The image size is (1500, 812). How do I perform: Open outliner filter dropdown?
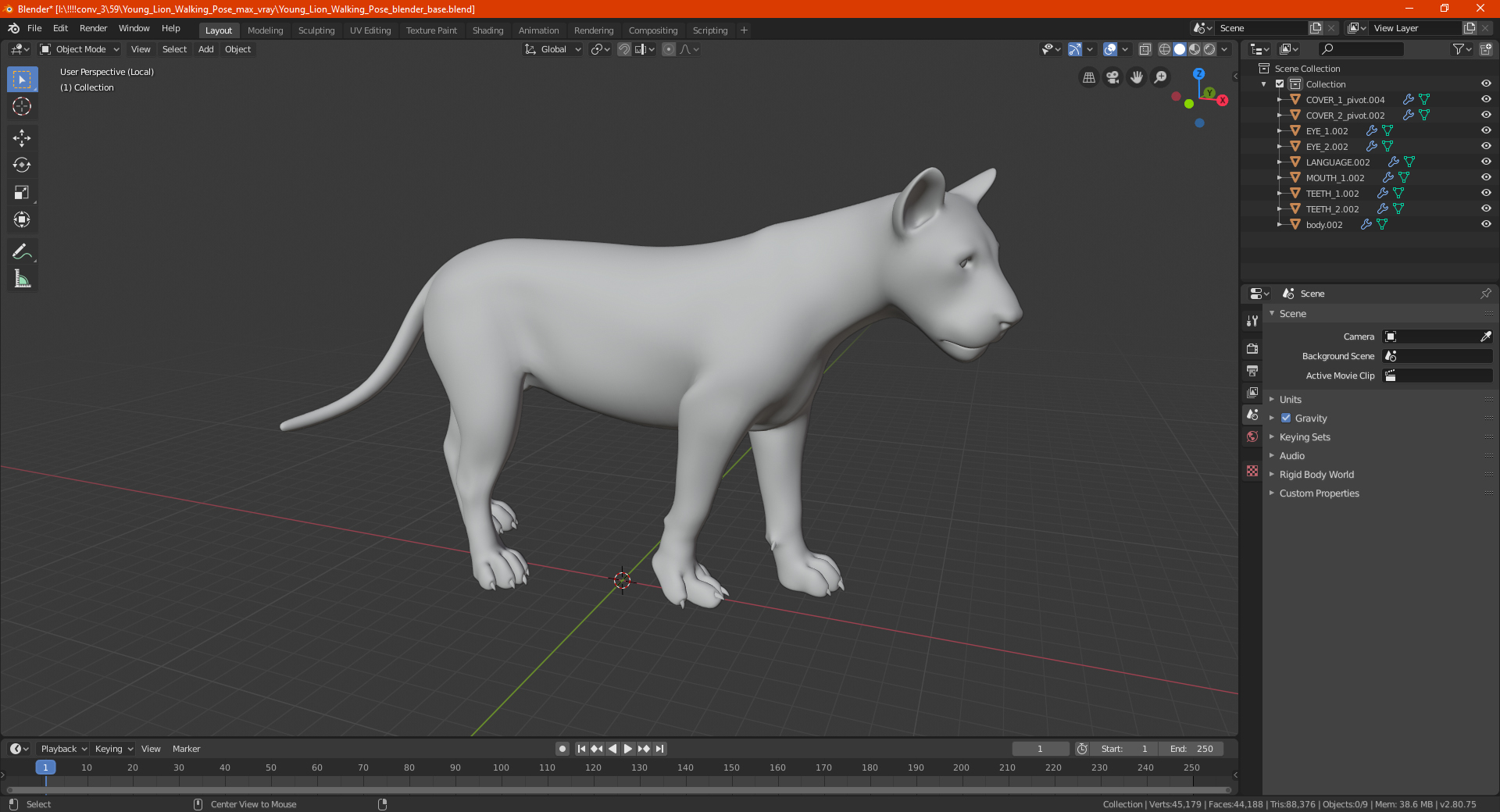1462,49
